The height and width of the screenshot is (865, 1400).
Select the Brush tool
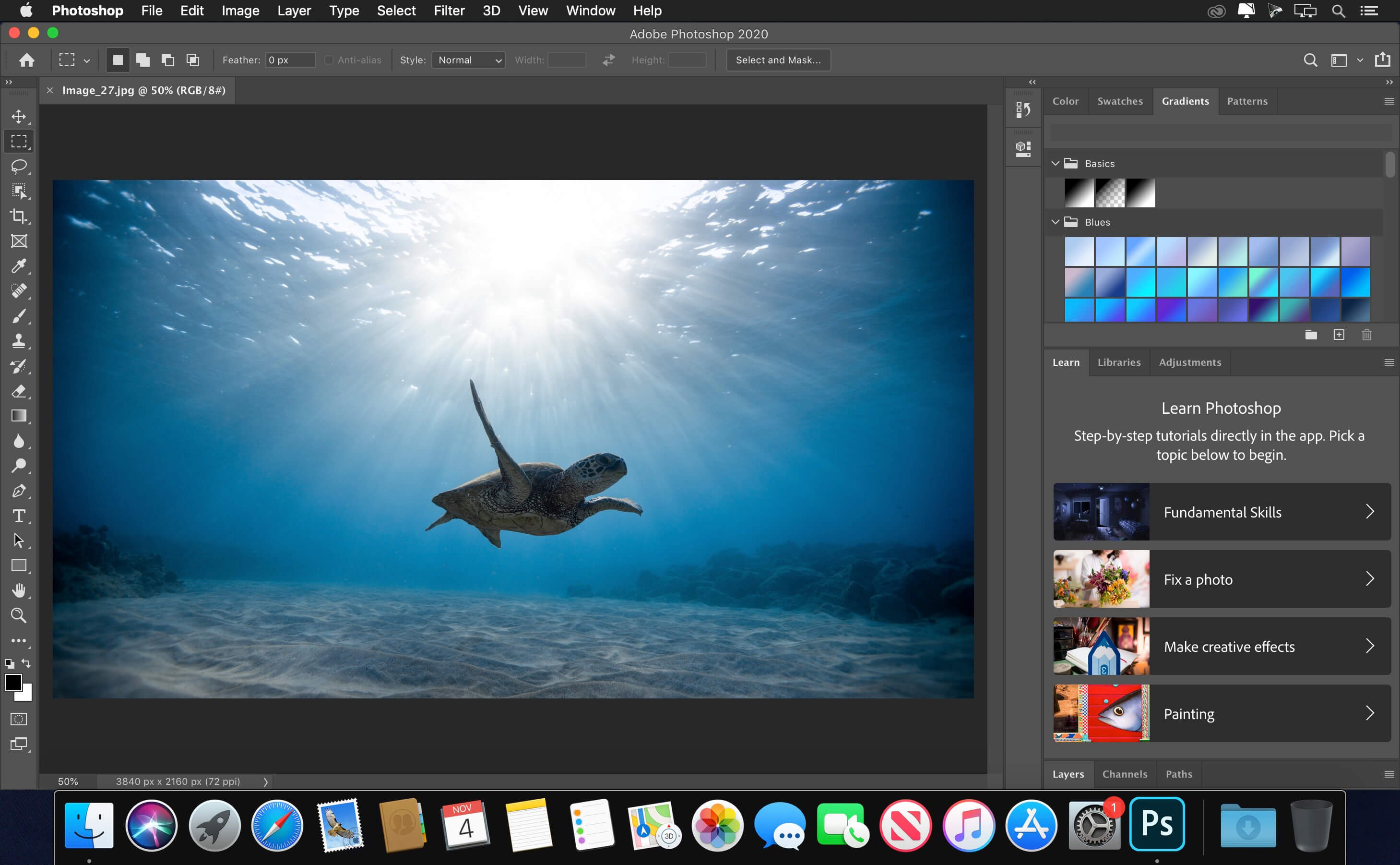(19, 316)
